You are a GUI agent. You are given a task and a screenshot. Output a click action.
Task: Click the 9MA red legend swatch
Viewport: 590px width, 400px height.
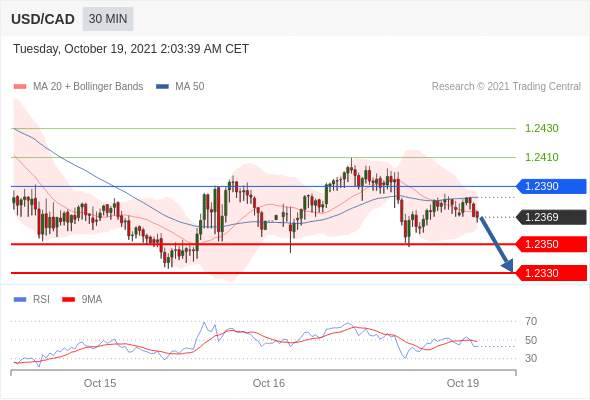click(68, 300)
